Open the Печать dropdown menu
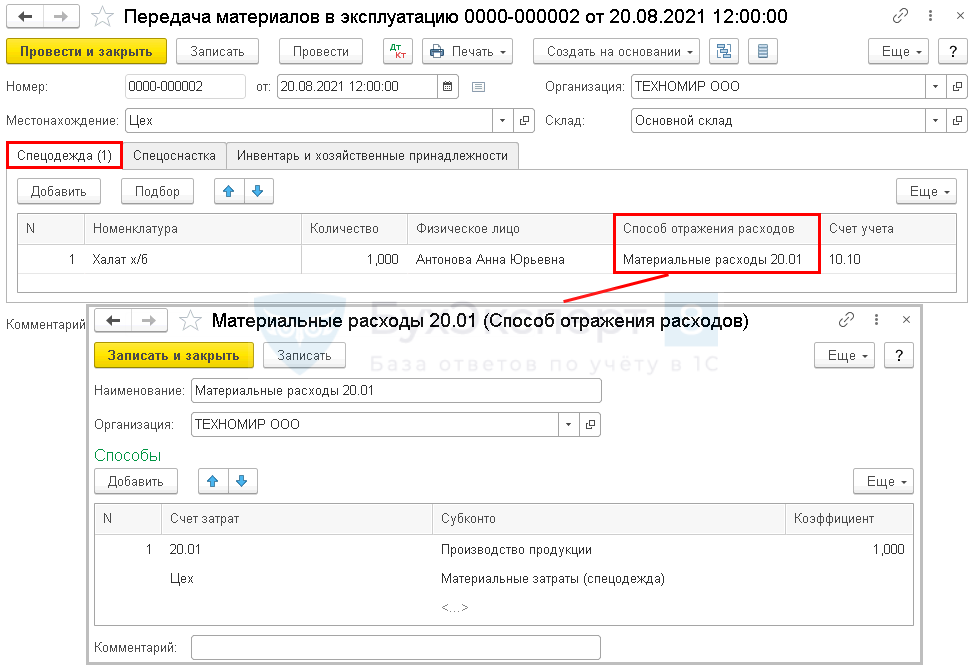The width and height of the screenshot is (973, 669). pos(468,52)
